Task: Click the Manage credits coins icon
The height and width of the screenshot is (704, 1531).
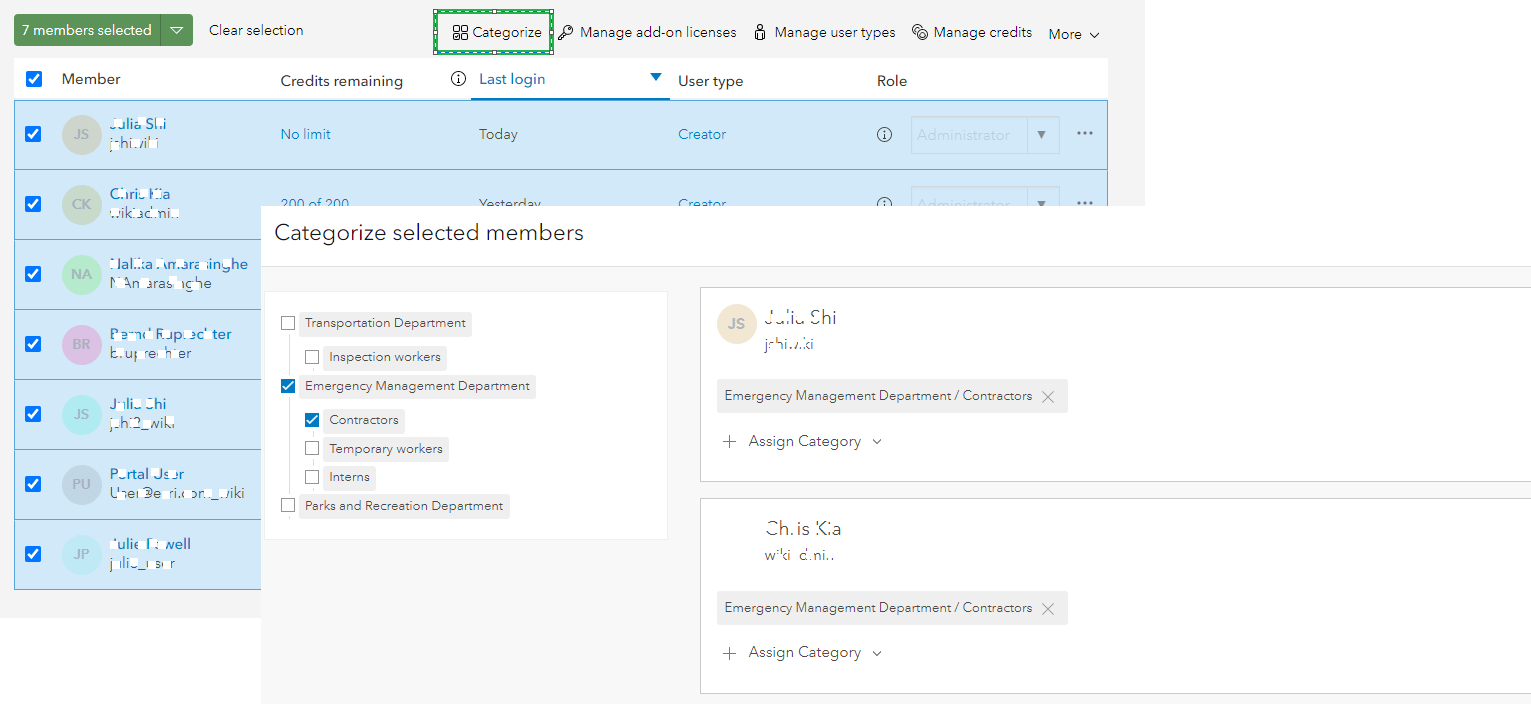Action: [x=920, y=33]
